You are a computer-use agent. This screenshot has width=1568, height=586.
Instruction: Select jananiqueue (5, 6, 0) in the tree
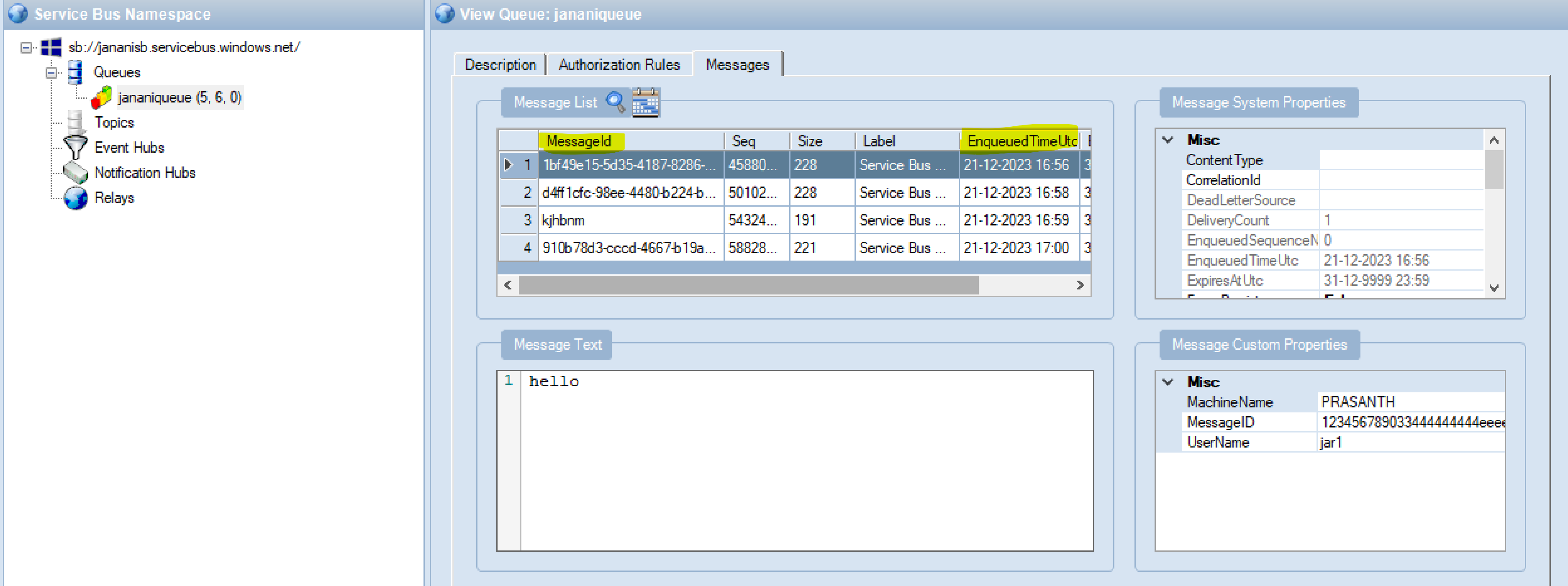(x=180, y=97)
